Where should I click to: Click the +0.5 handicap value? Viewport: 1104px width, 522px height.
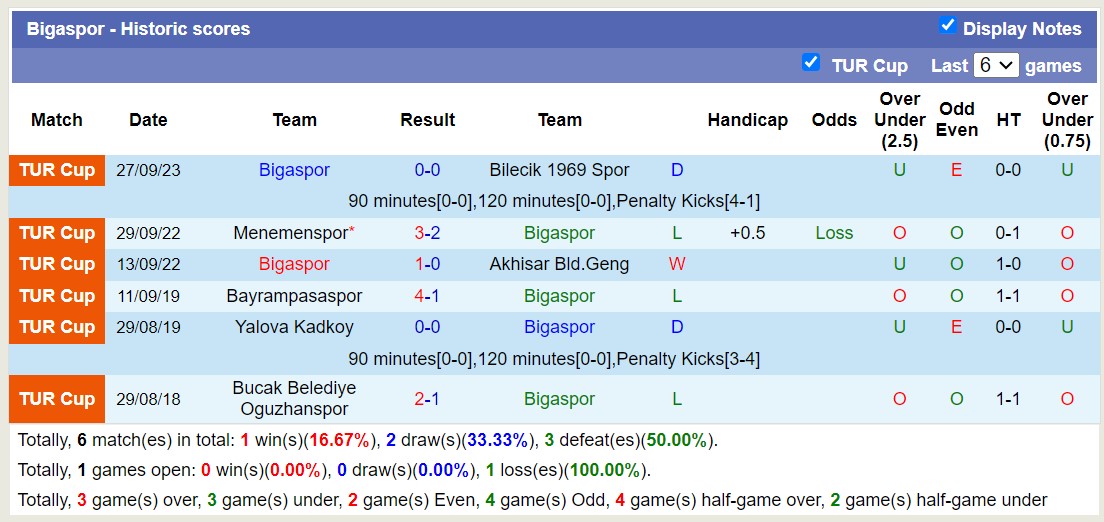748,233
